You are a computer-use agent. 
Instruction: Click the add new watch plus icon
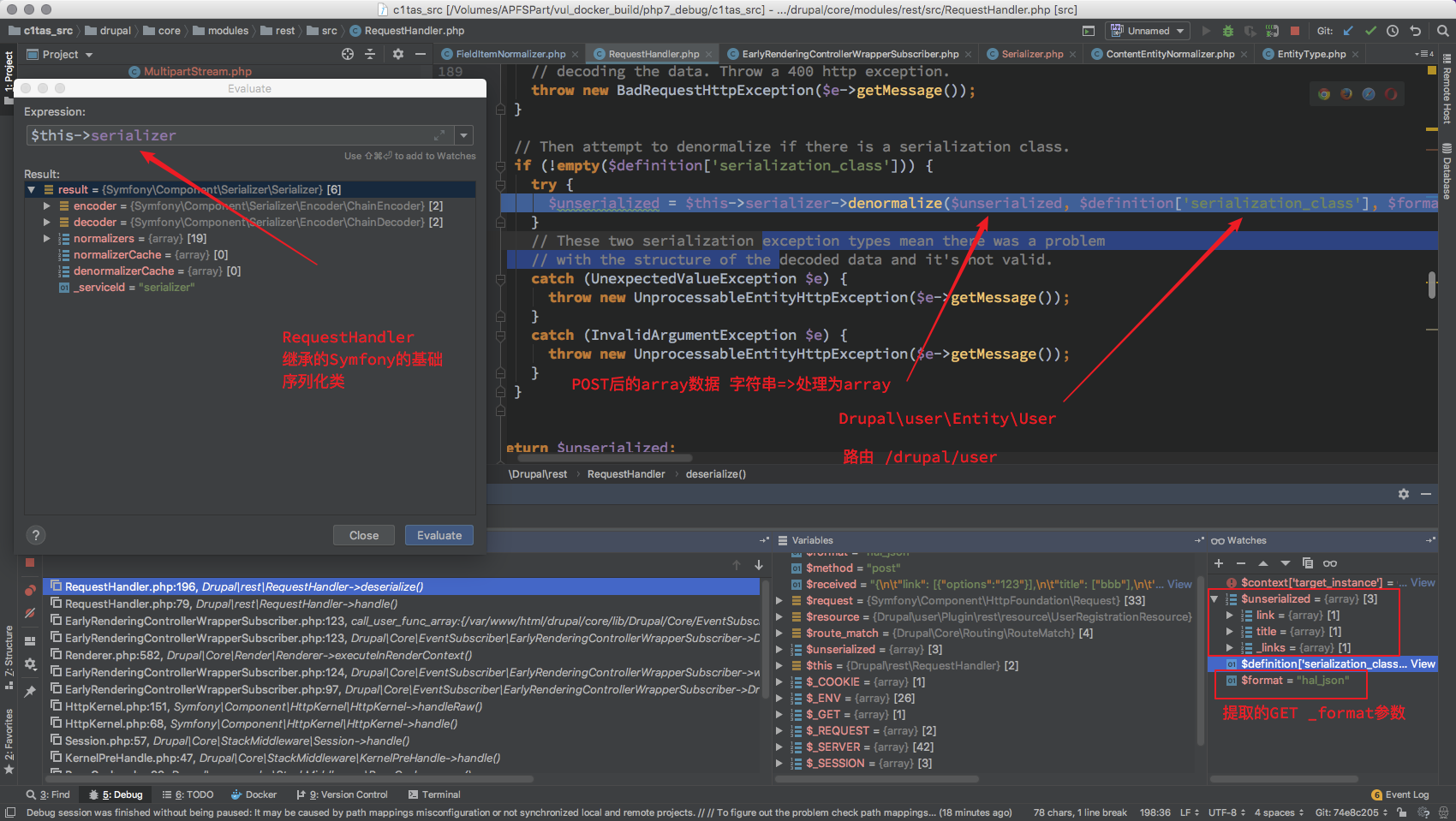pos(1219,563)
